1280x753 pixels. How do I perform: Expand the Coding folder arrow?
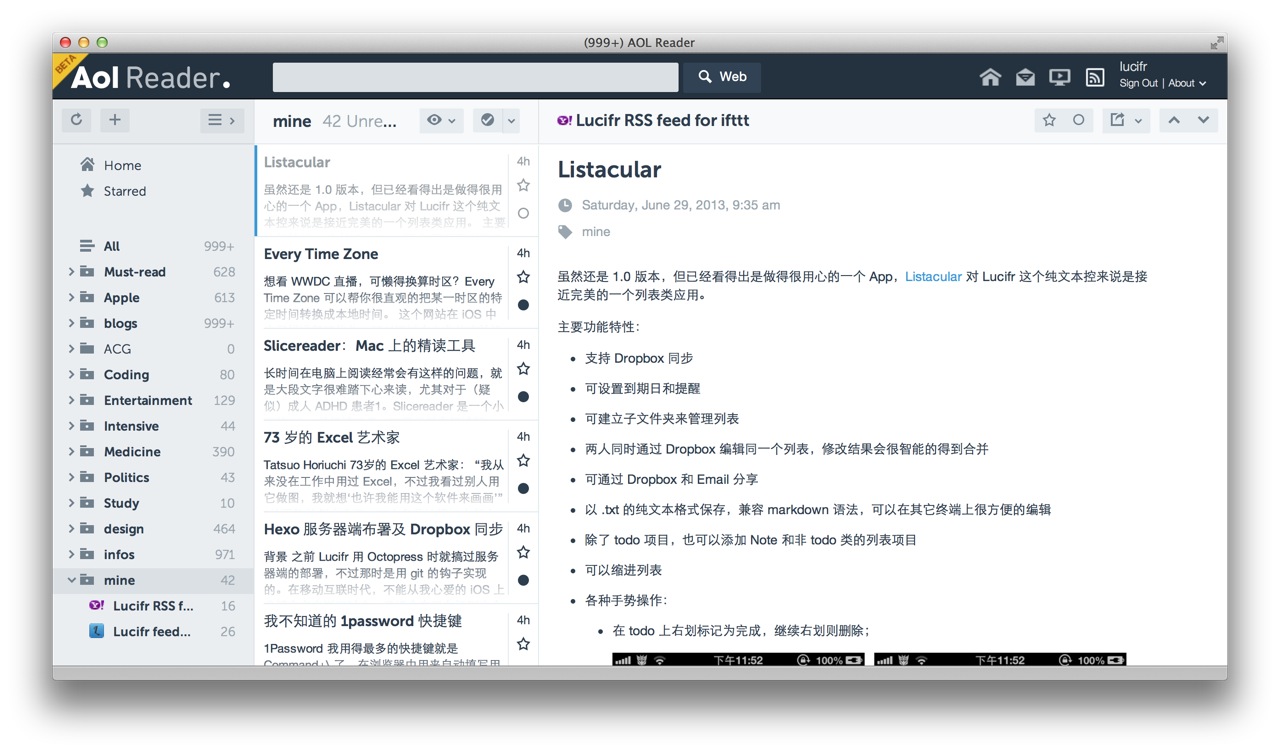(71, 375)
